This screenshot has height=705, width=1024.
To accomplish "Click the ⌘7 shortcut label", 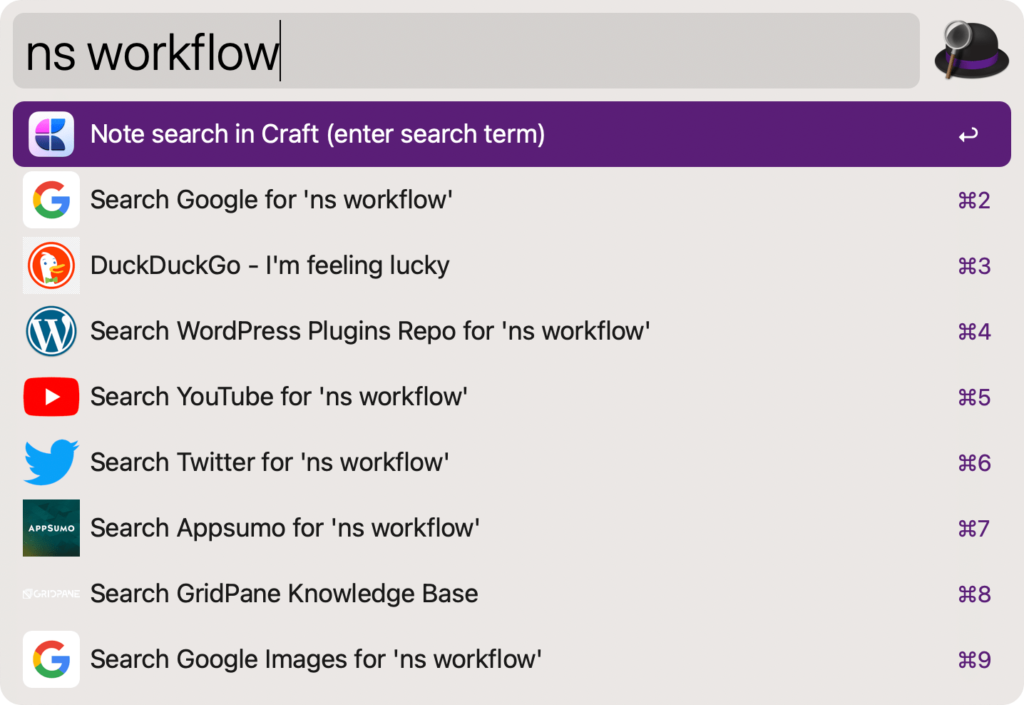I will tap(974, 529).
